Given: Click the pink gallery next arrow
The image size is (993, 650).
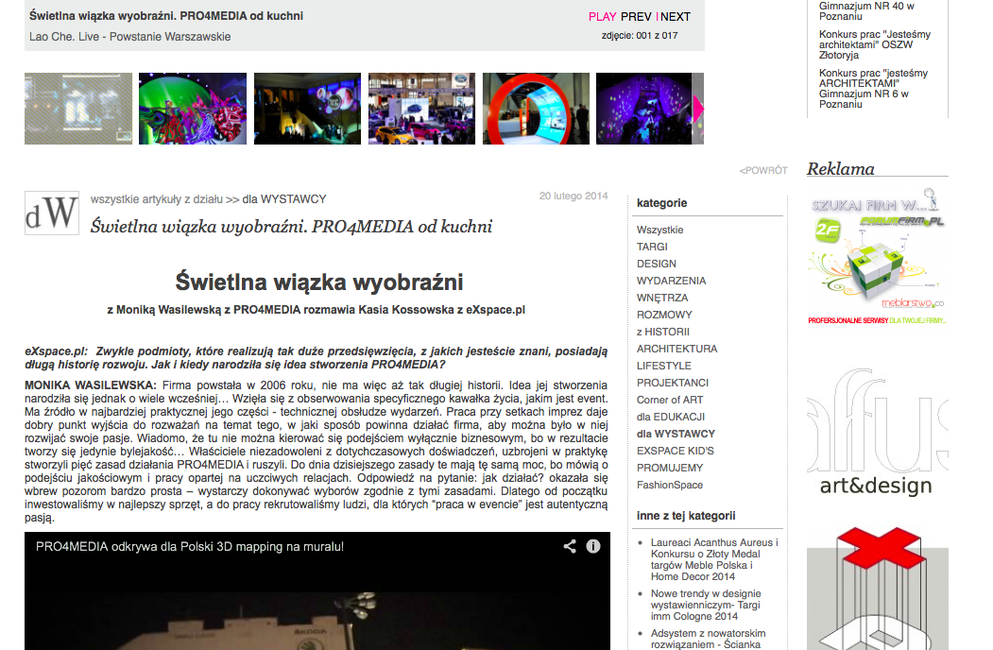Looking at the screenshot, I should coord(698,109).
